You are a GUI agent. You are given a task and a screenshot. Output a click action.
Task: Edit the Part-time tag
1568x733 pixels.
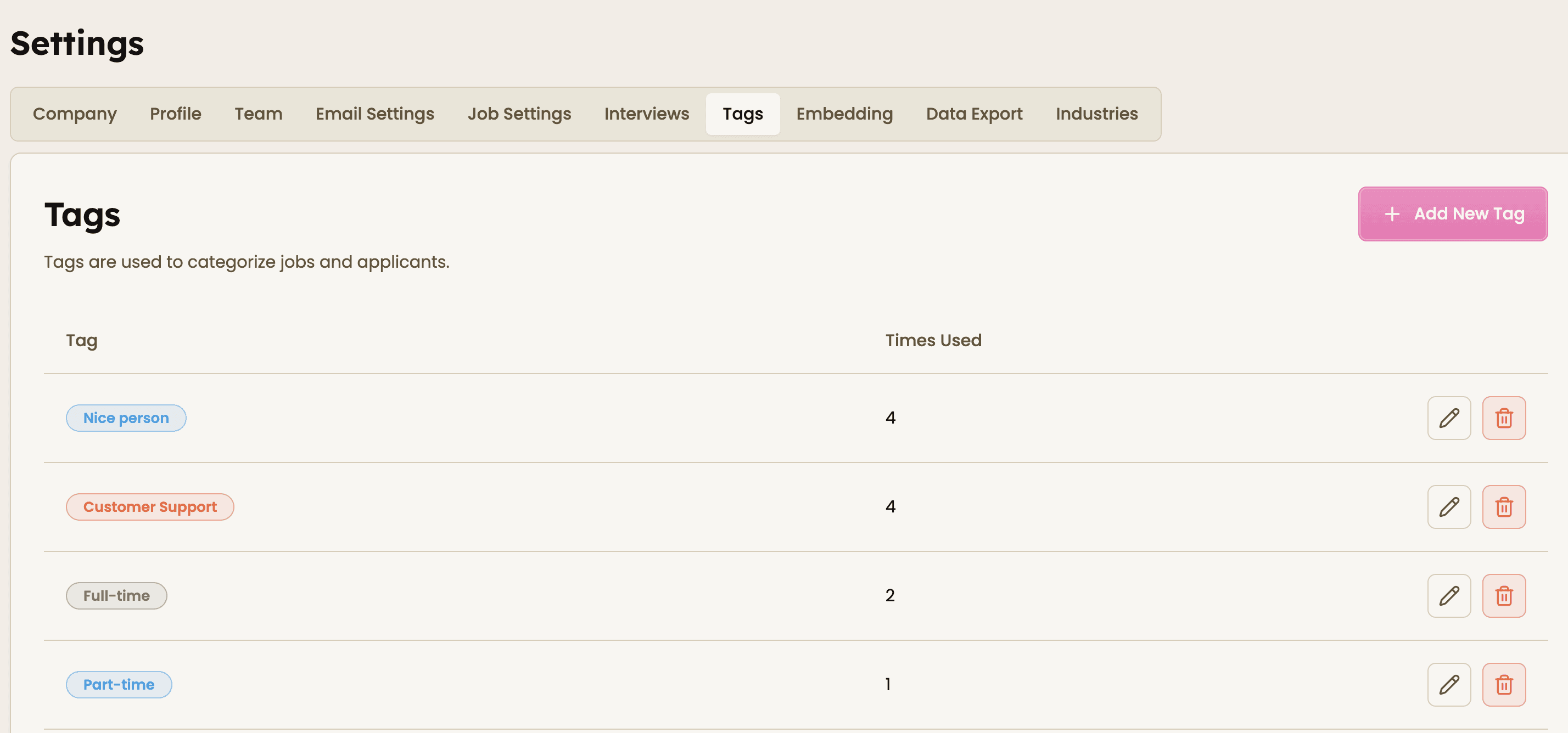point(1449,684)
